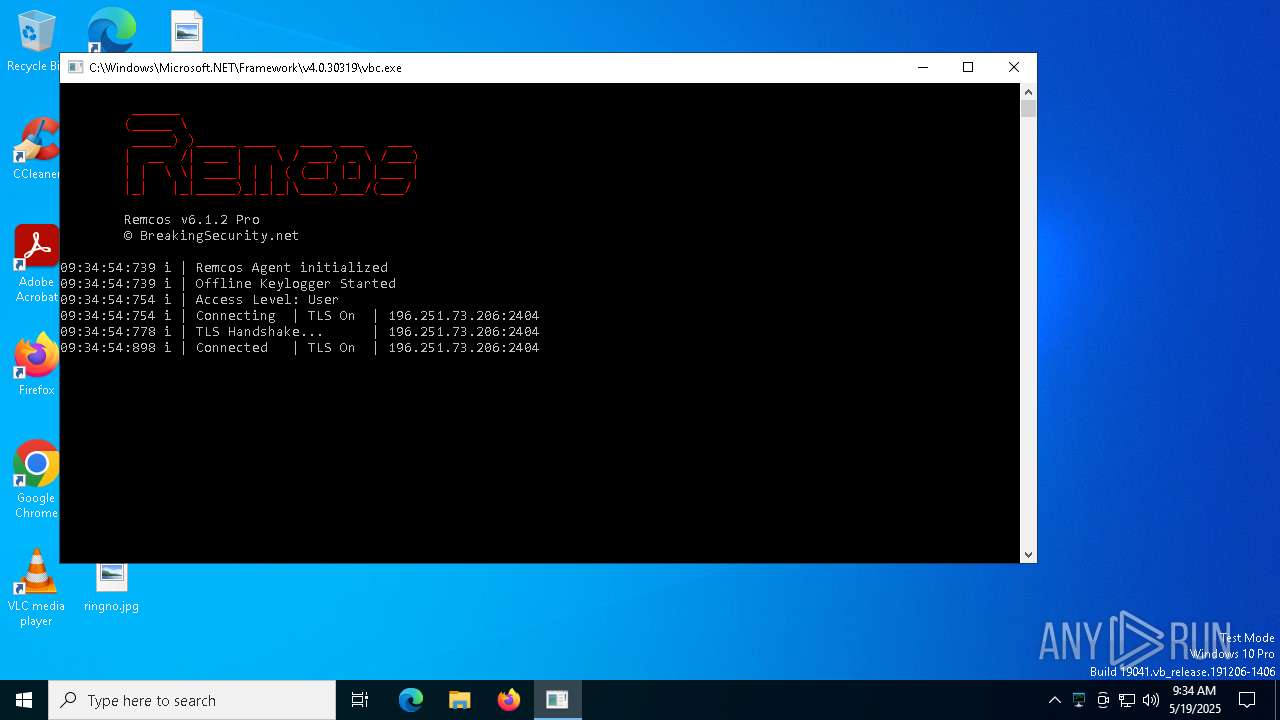Screen dimensions: 1280x720
Task: Open Task View on the taskbar
Action: point(360,700)
